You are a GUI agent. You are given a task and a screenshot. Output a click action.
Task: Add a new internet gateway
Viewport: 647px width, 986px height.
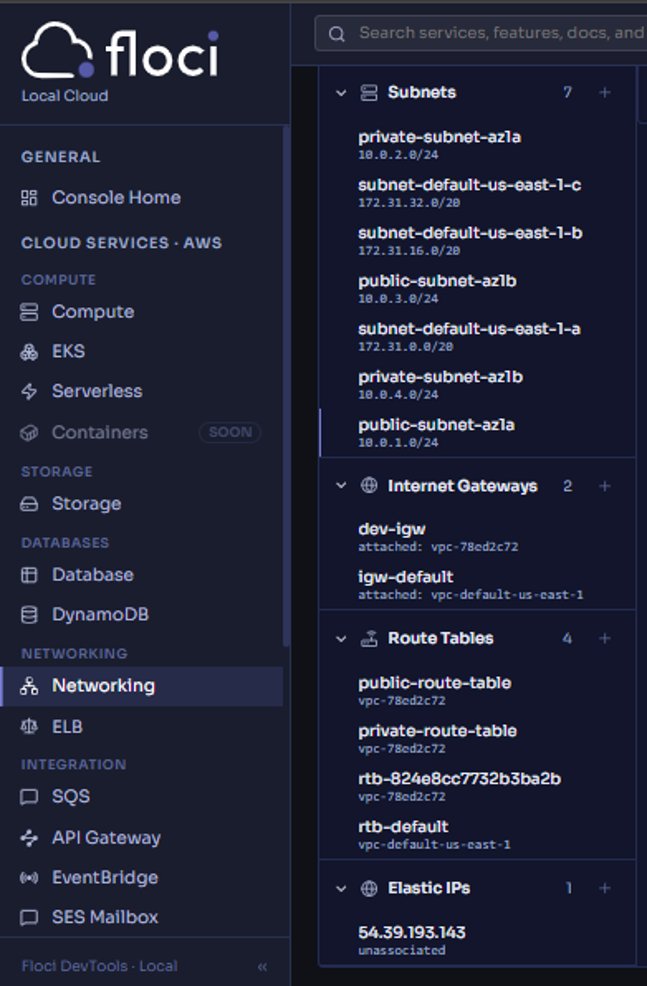click(x=605, y=486)
